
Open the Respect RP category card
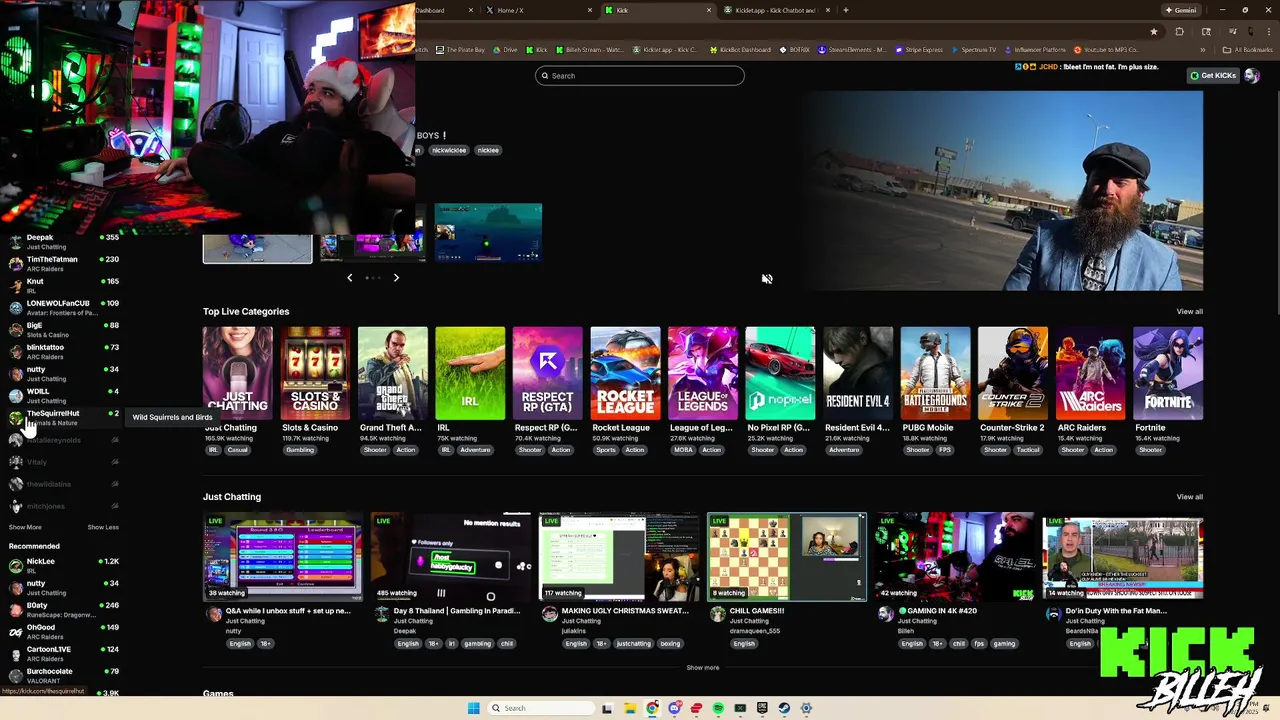(548, 373)
